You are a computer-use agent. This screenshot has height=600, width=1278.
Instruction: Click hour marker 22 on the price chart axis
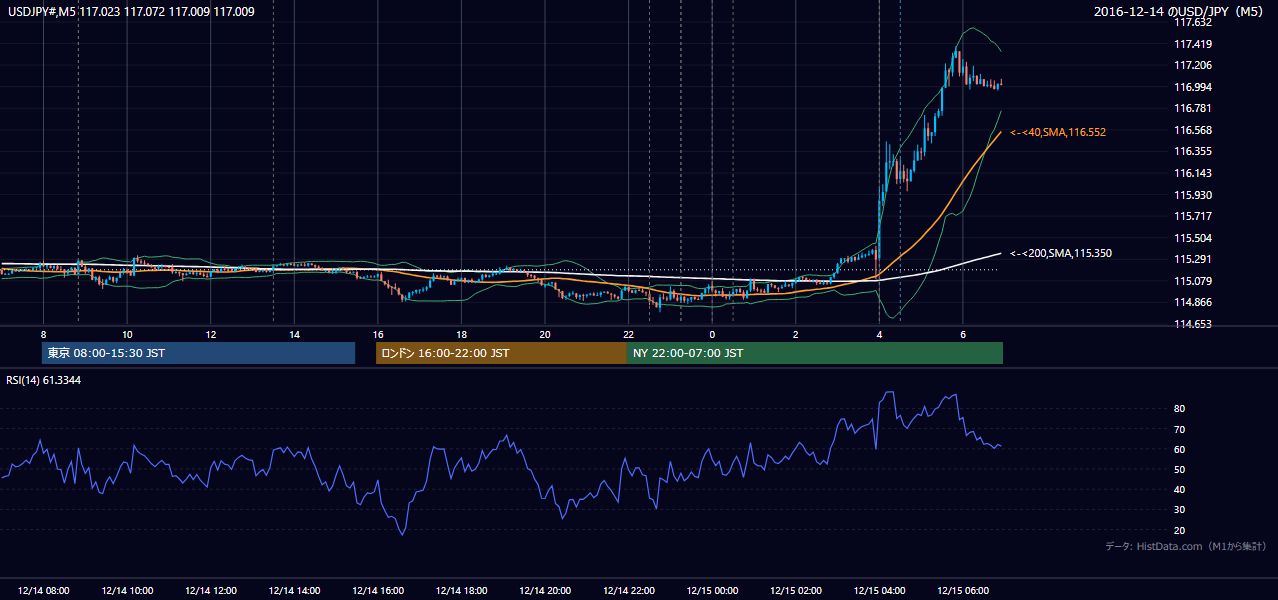(629, 334)
